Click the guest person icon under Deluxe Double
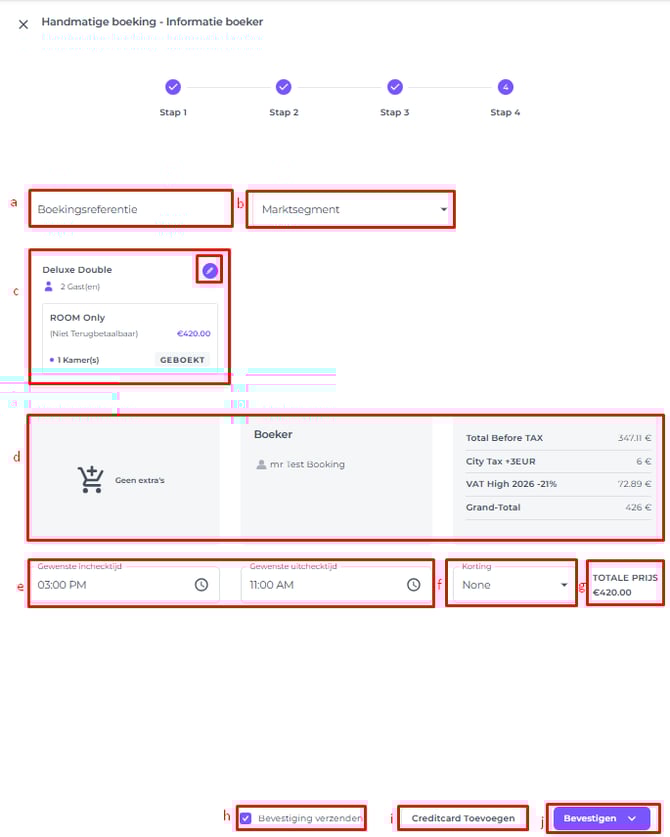The height and width of the screenshot is (837, 670). click(x=49, y=287)
